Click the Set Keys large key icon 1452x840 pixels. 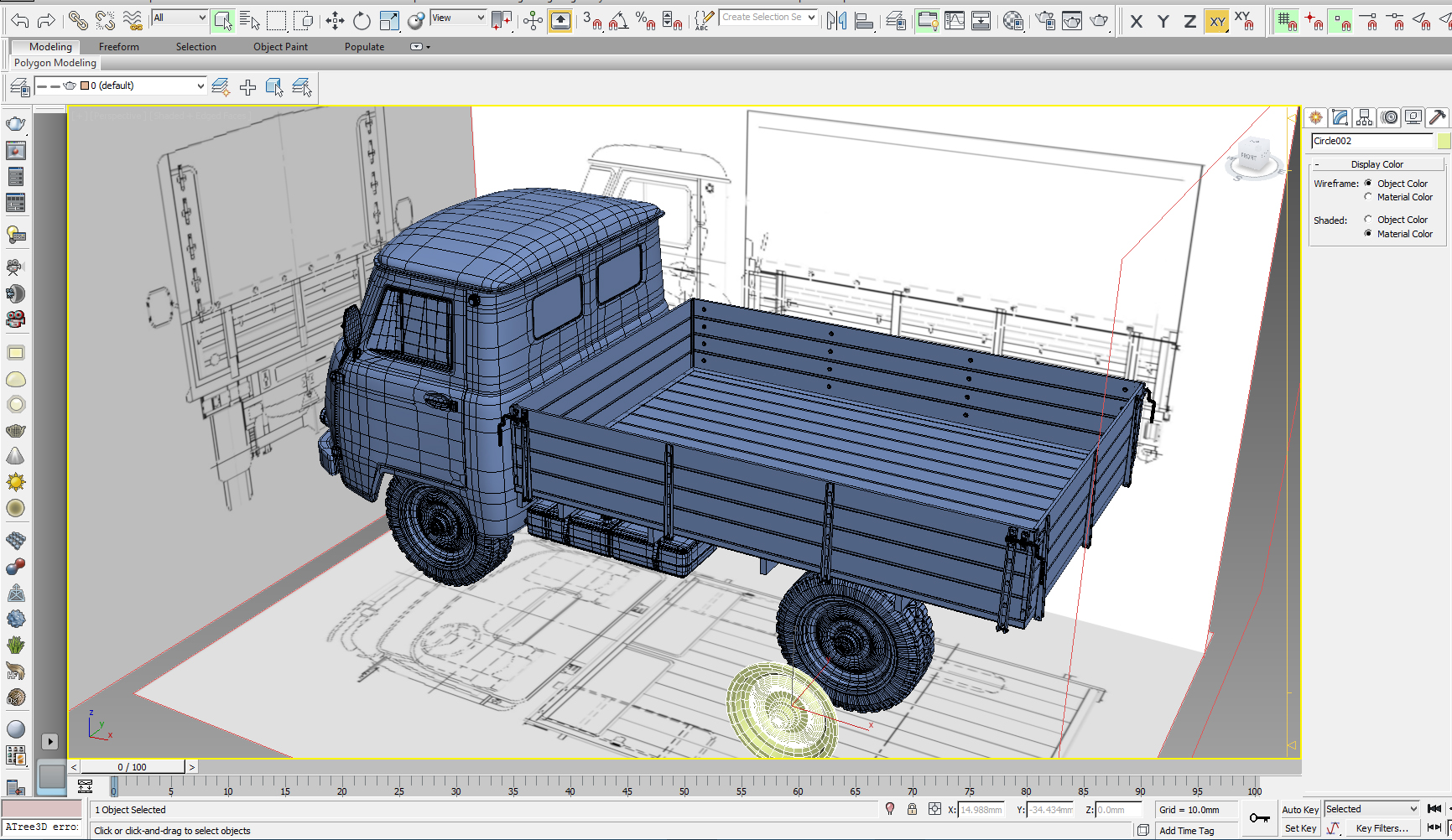click(1259, 818)
